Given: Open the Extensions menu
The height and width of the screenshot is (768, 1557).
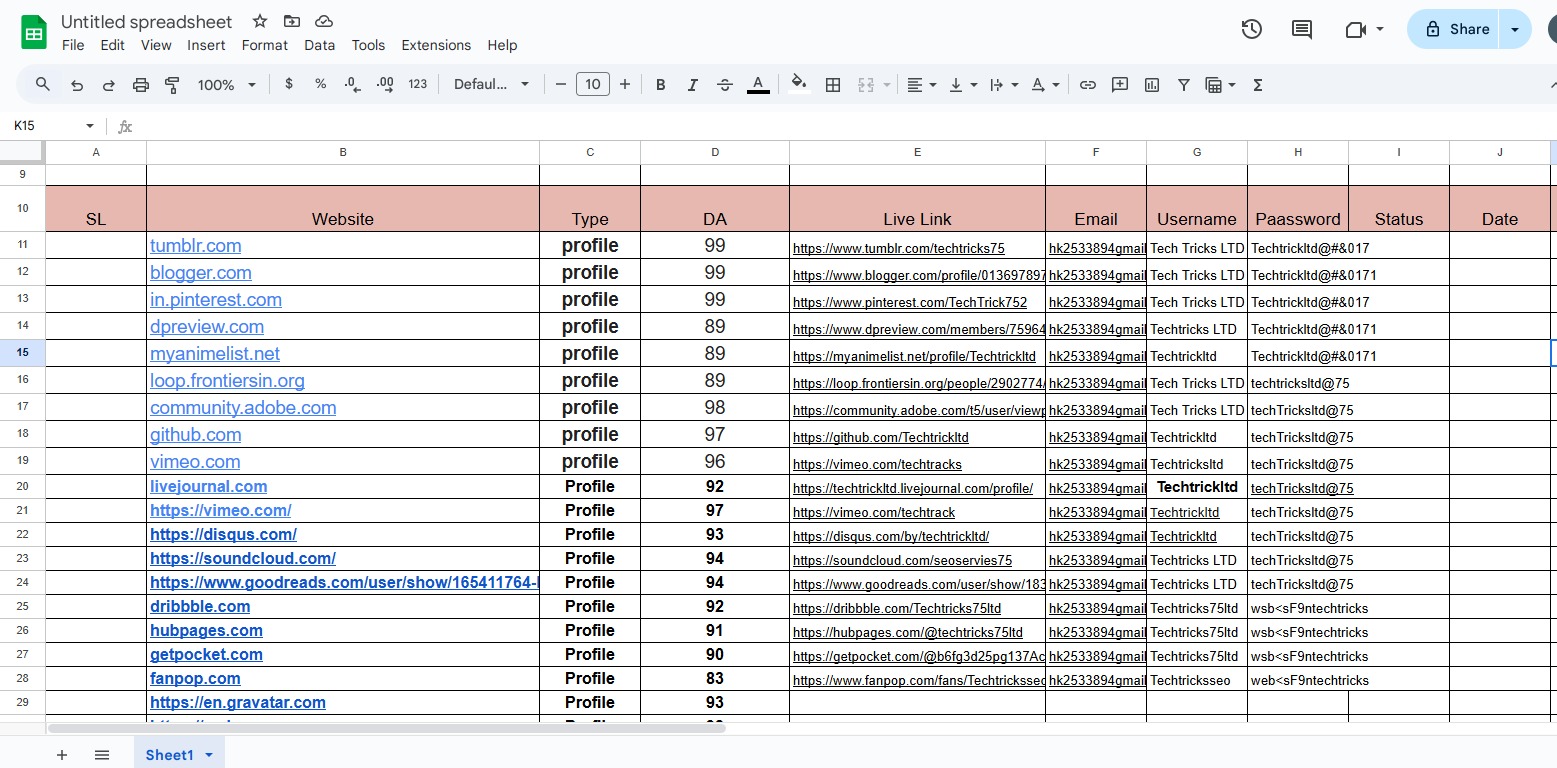Looking at the screenshot, I should [x=436, y=45].
